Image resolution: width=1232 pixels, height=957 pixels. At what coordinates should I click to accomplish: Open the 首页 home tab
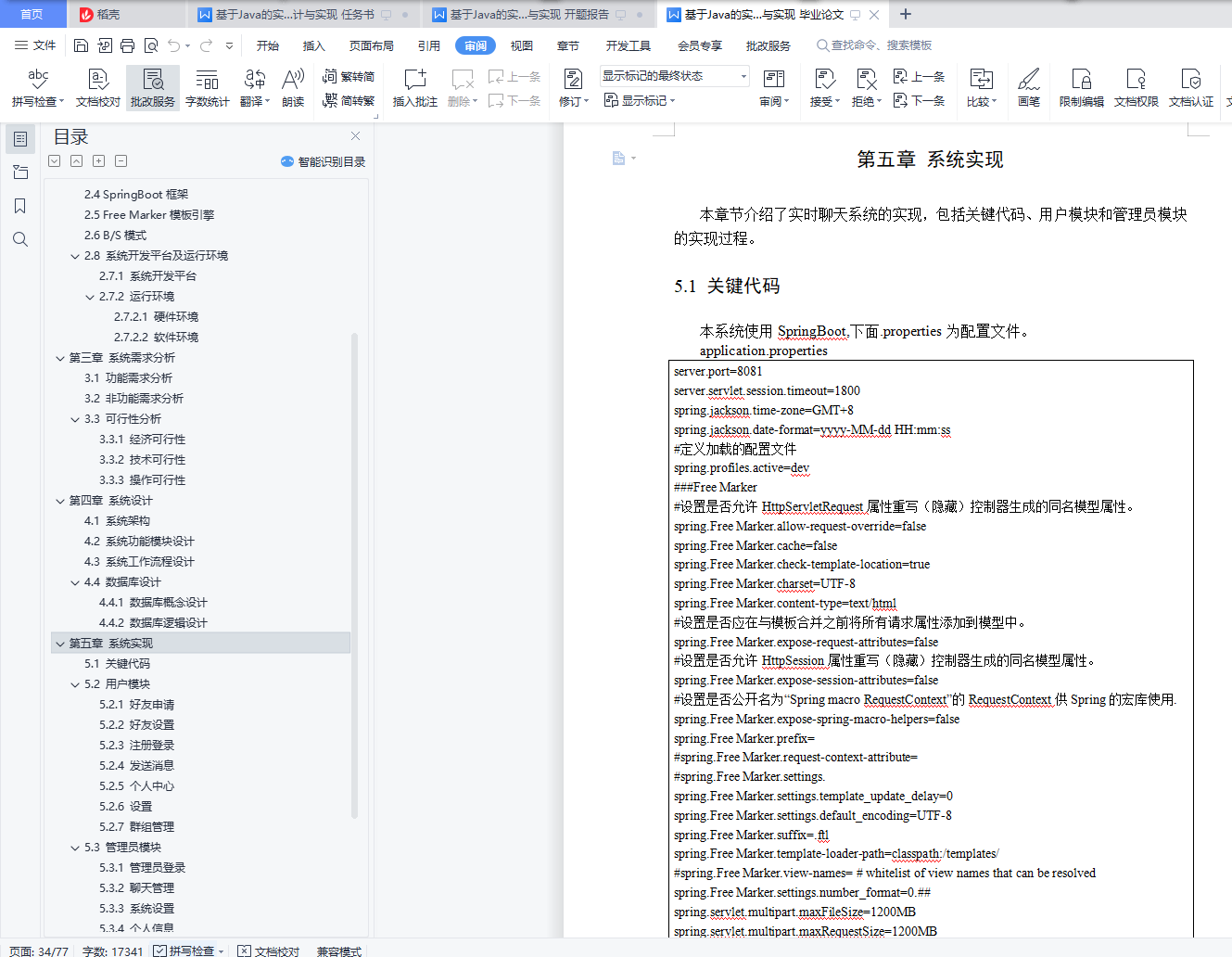point(32,14)
